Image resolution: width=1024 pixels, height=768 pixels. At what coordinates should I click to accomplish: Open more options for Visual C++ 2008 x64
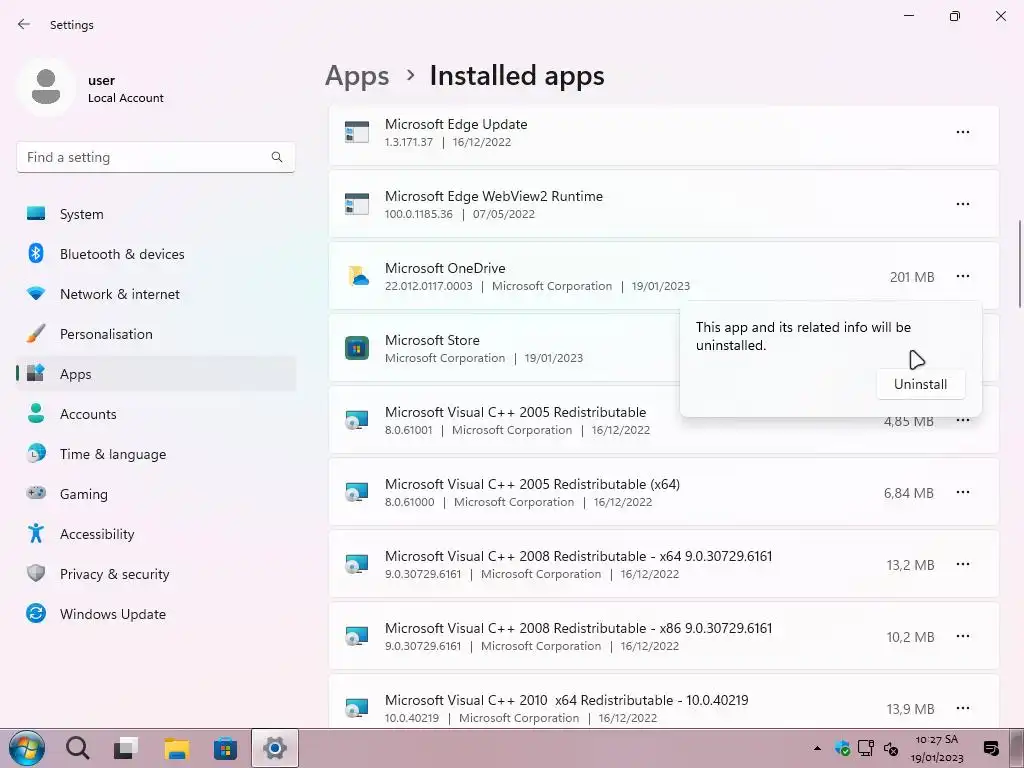coord(963,564)
